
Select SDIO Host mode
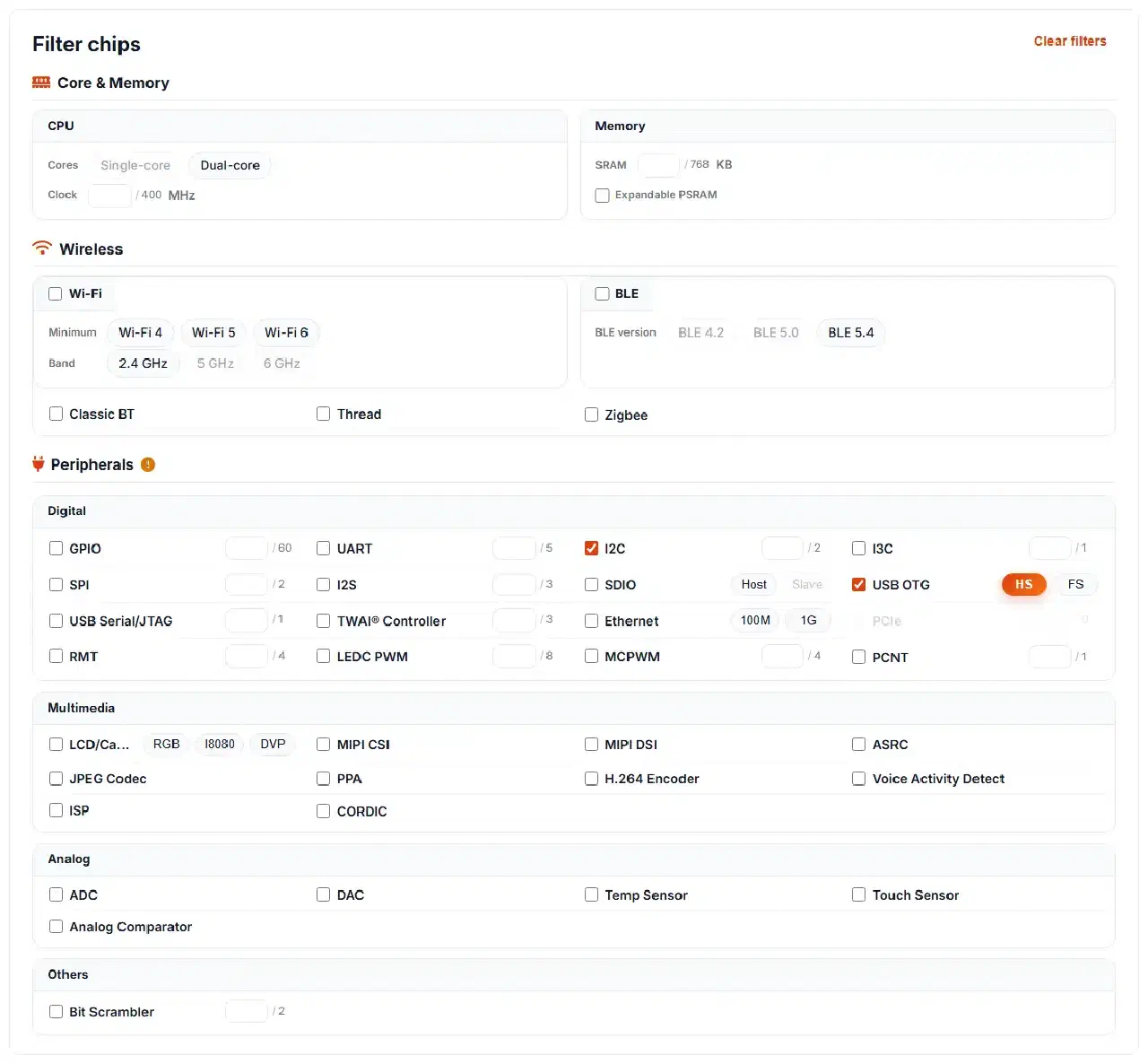point(754,585)
